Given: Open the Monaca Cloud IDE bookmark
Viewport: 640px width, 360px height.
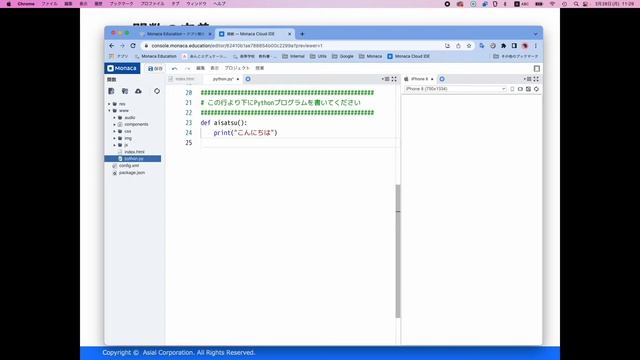Looking at the screenshot, I should coord(408,56).
